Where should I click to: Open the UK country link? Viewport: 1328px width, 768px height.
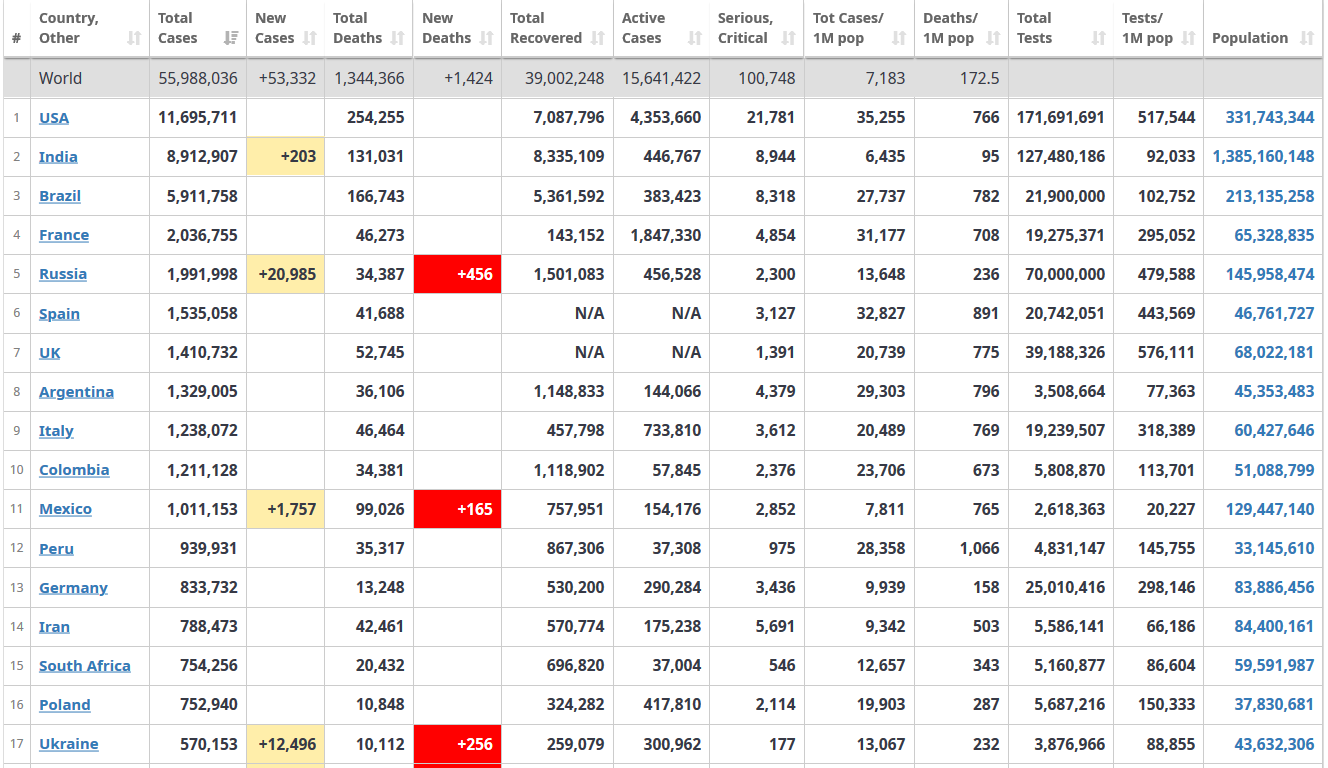tap(50, 353)
